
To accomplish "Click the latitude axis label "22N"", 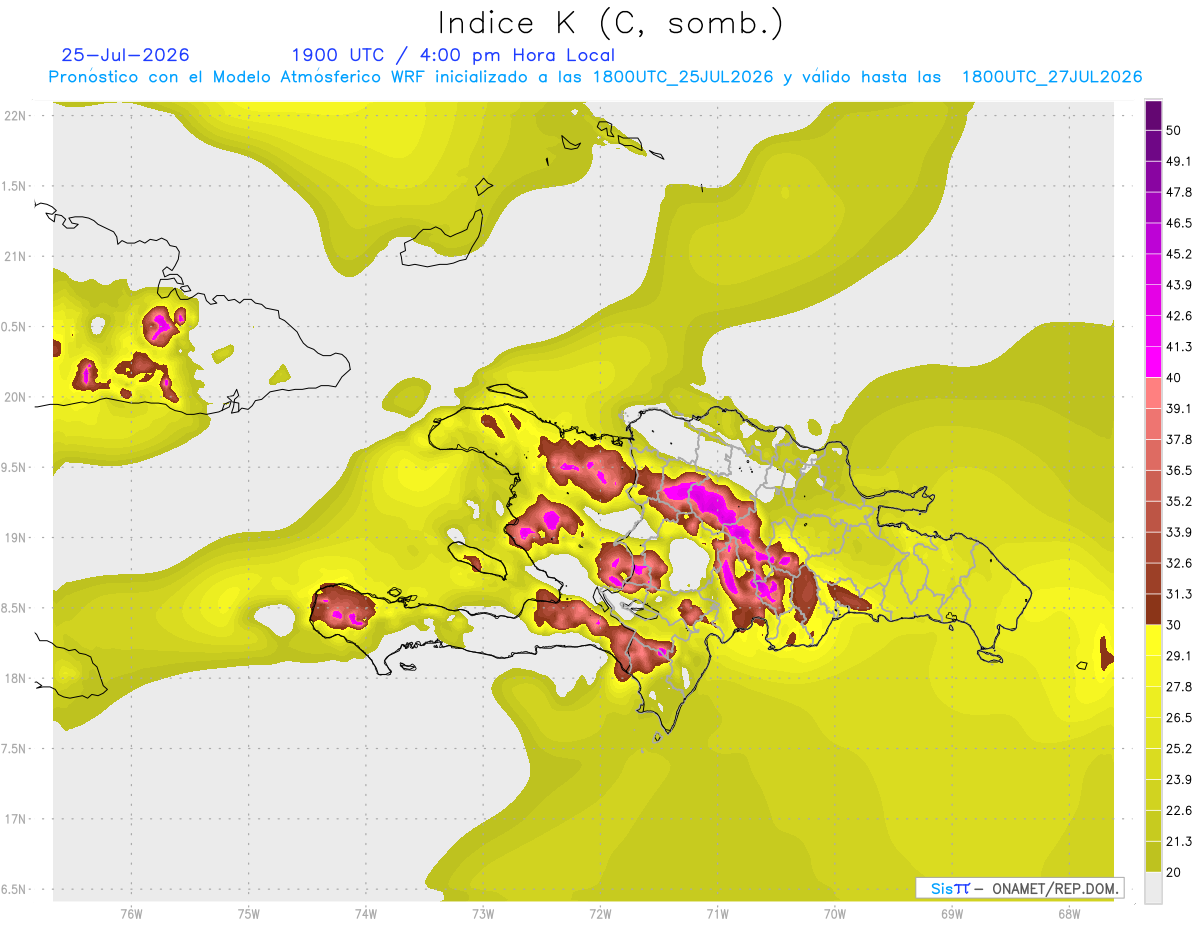I will click(x=15, y=116).
